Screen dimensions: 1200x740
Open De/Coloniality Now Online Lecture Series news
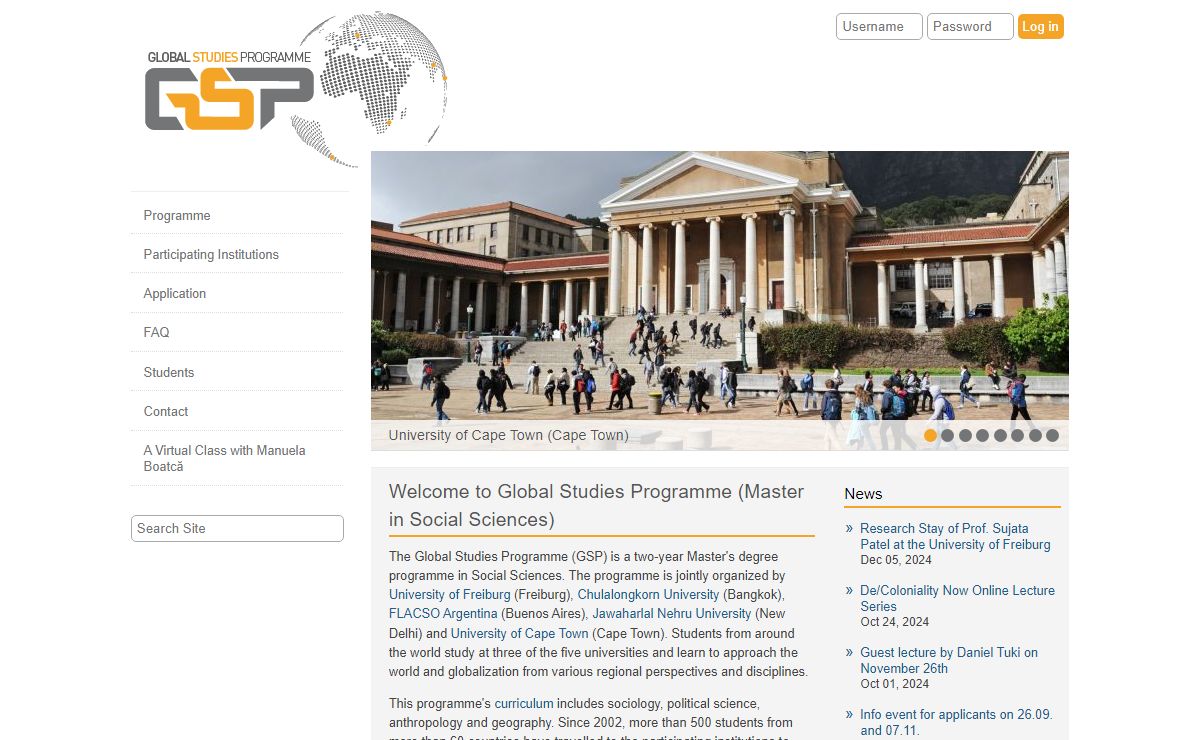(957, 598)
